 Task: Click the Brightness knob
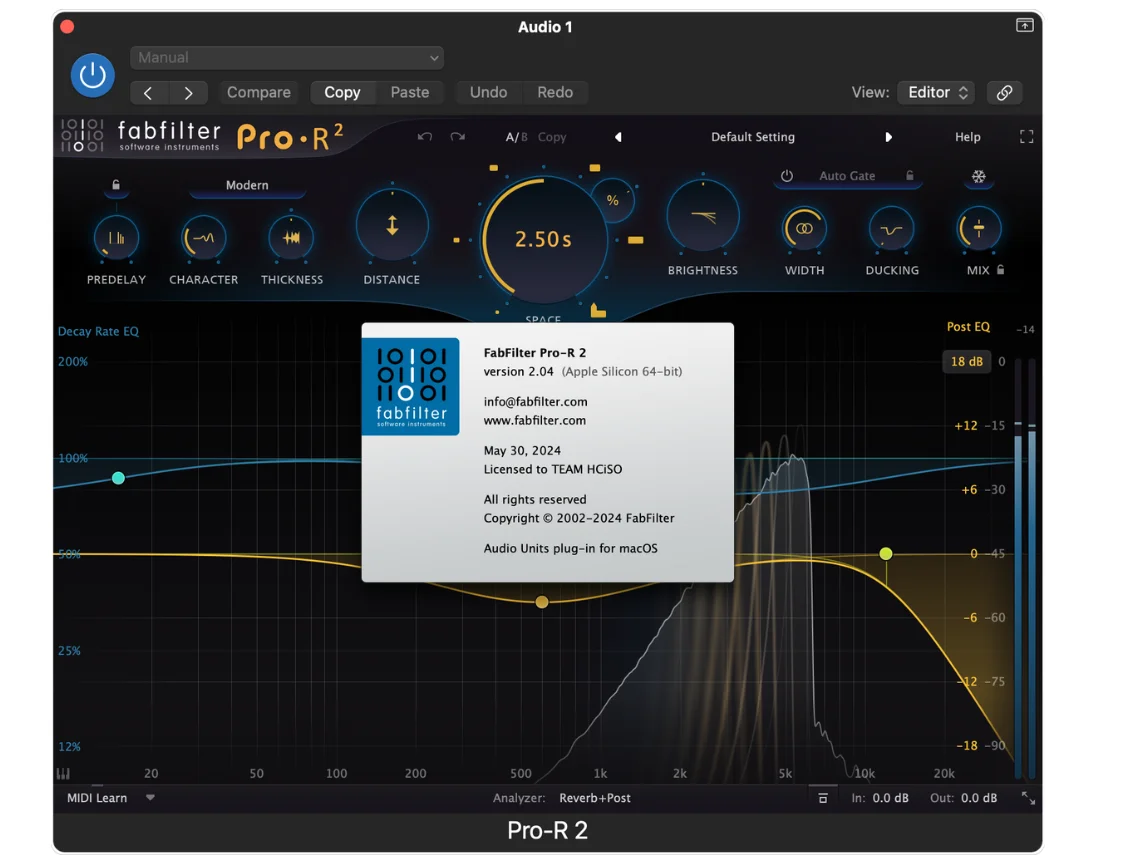click(703, 217)
